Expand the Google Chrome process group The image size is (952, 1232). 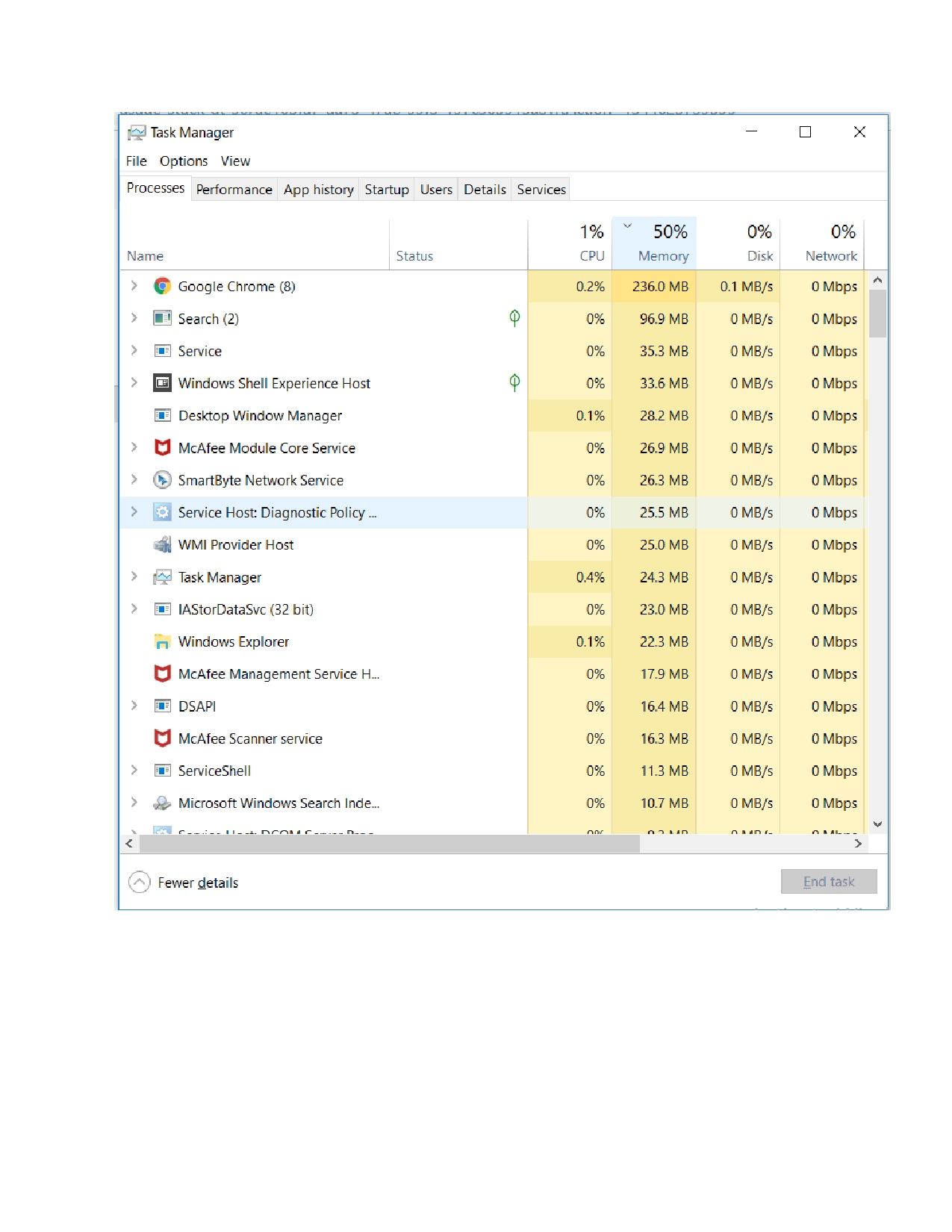click(134, 286)
